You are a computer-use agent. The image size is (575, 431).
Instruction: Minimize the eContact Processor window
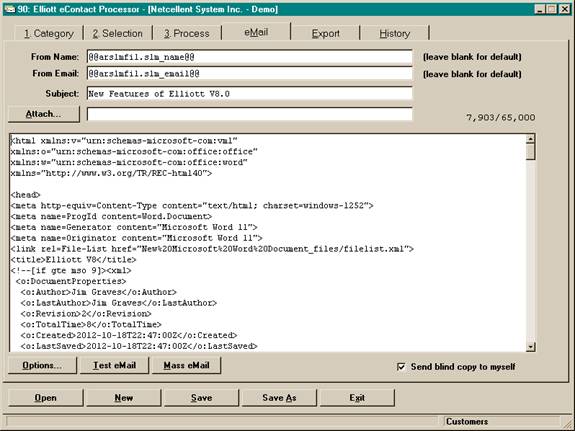pos(539,9)
